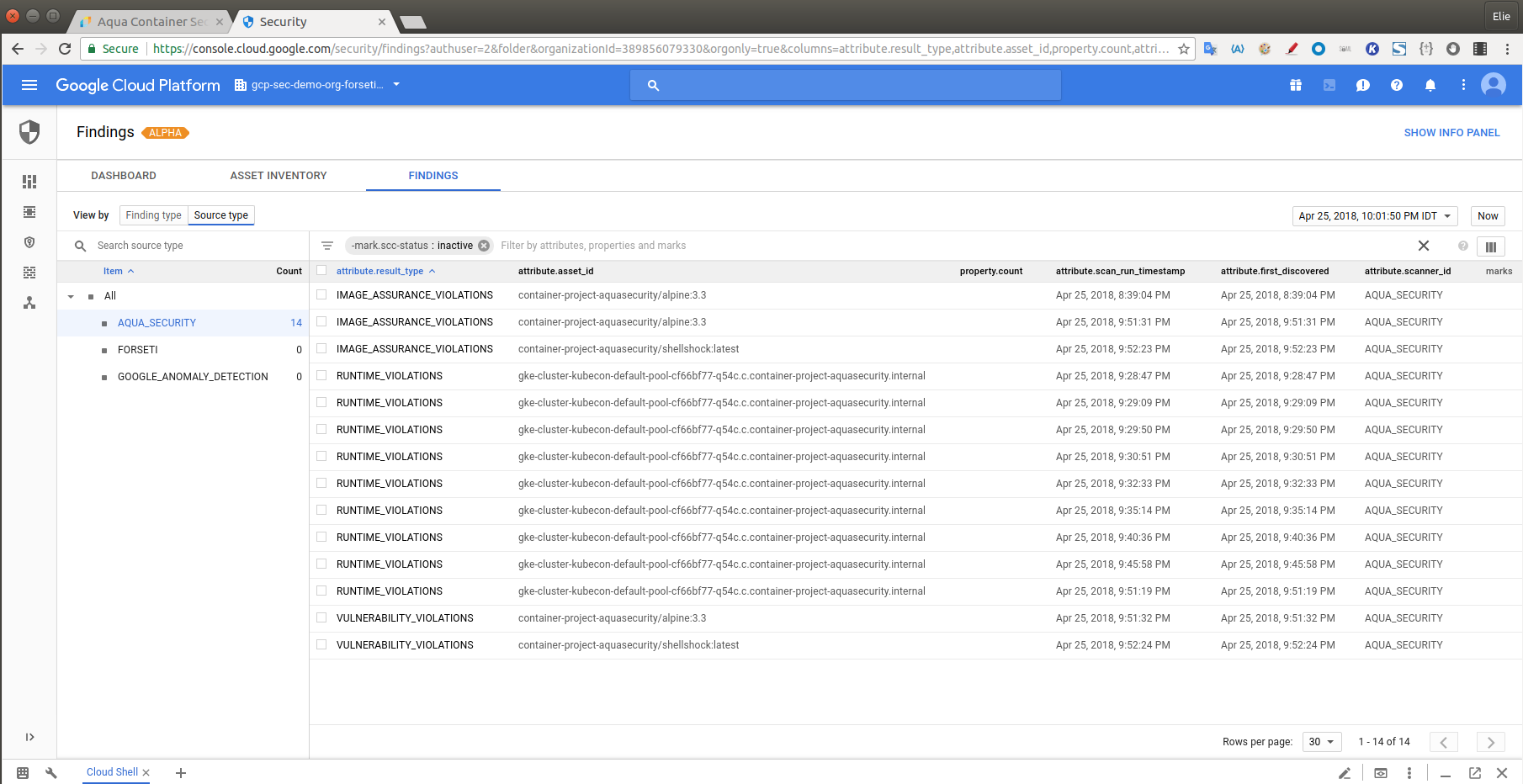
Task: Open the project selector dropdown
Action: click(x=317, y=85)
